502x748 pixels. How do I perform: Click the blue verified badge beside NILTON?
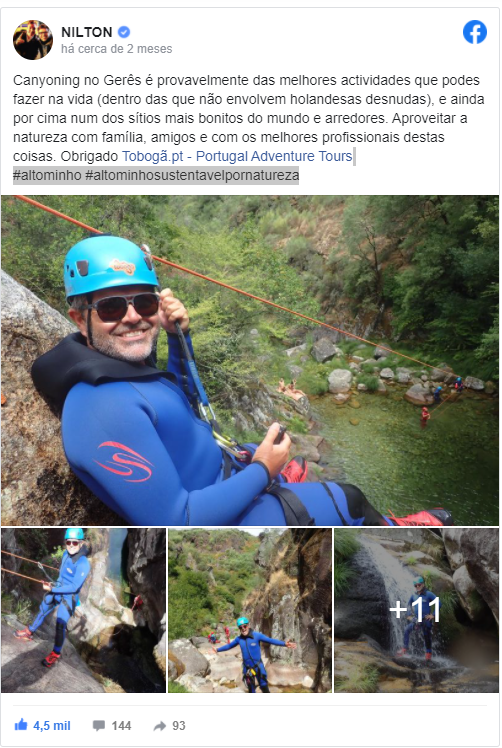(124, 32)
